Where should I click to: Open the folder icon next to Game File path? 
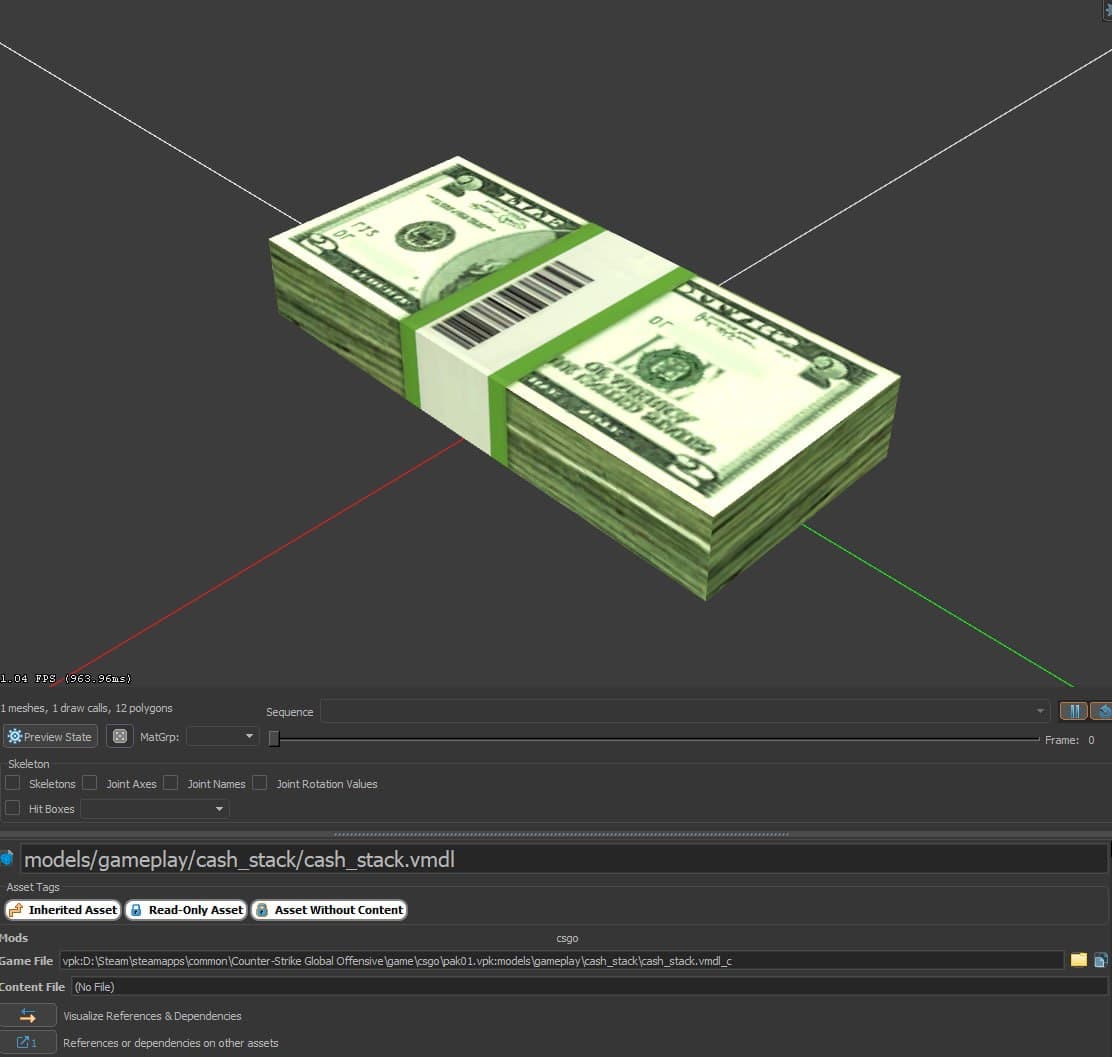(1077, 960)
